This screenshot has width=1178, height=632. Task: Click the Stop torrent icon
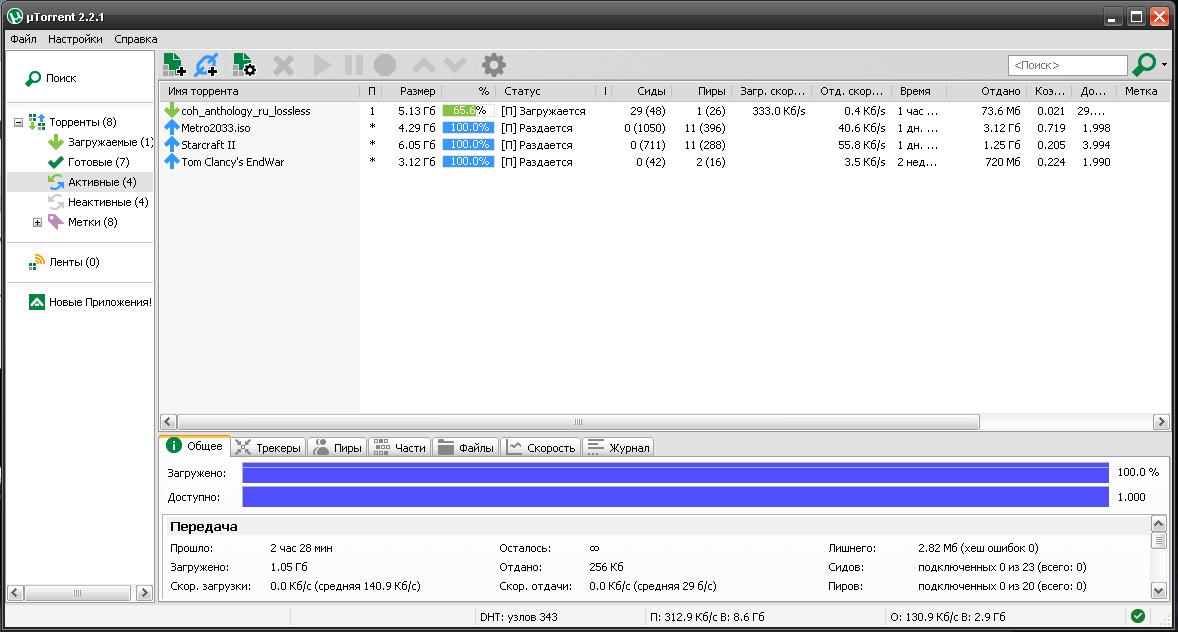pyautogui.click(x=385, y=65)
